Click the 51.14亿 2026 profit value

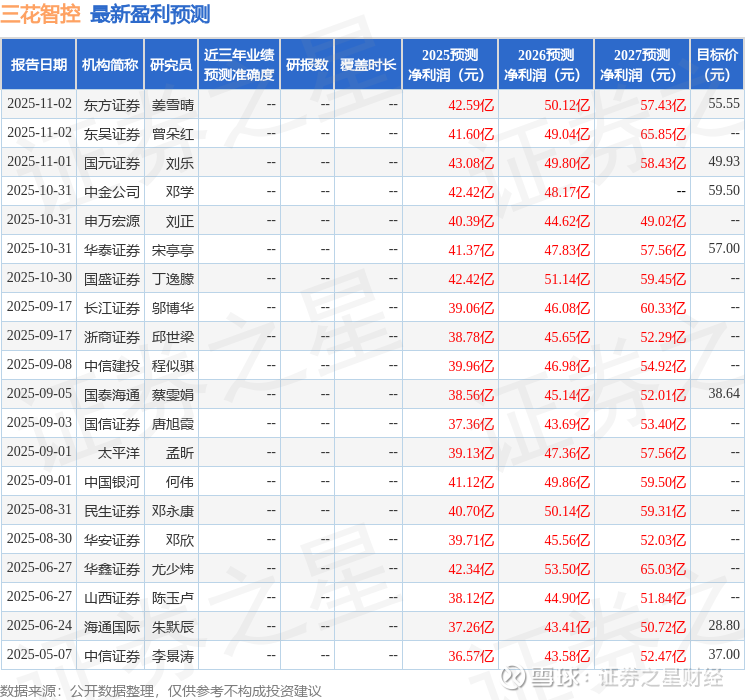pyautogui.click(x=567, y=279)
